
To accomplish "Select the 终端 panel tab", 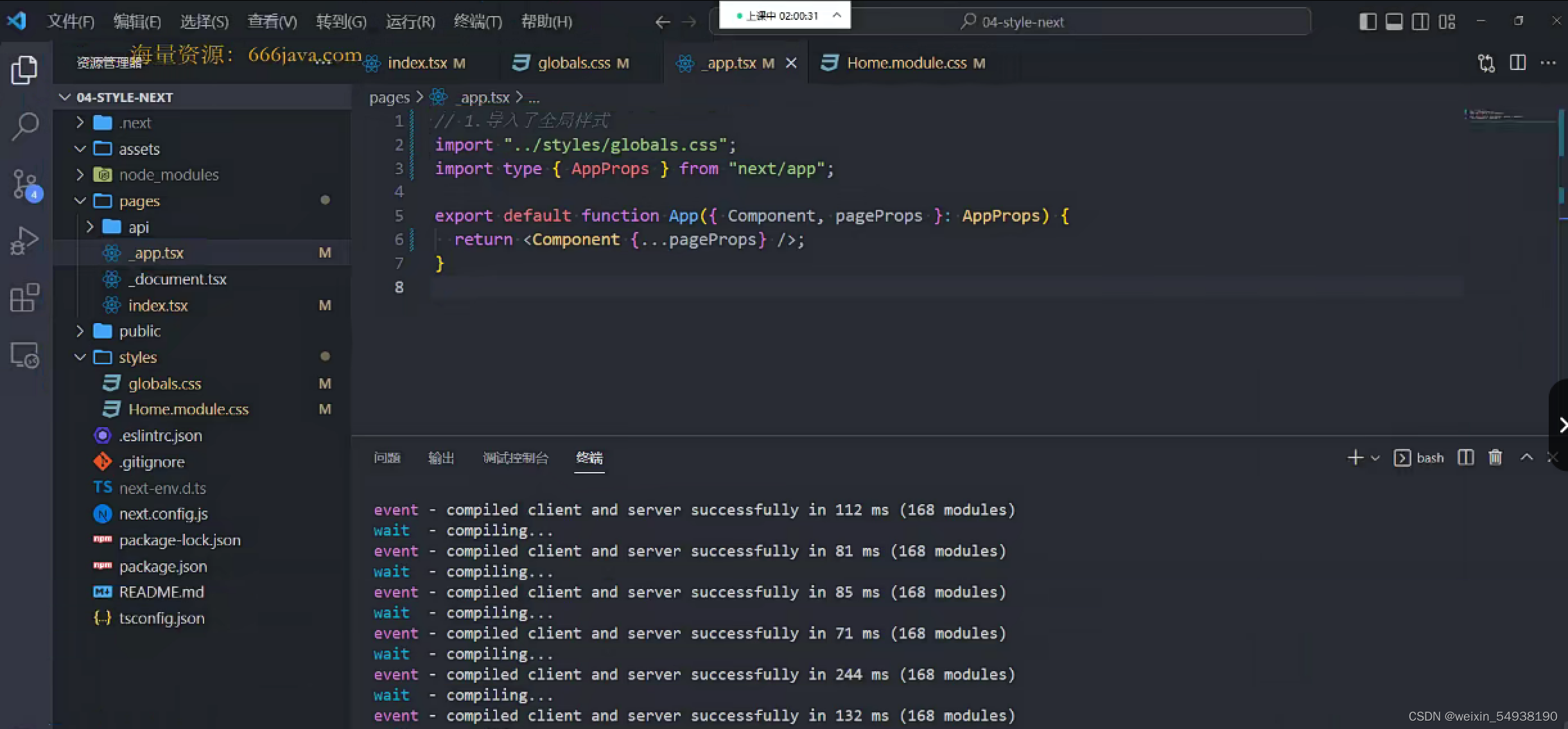I will point(589,458).
